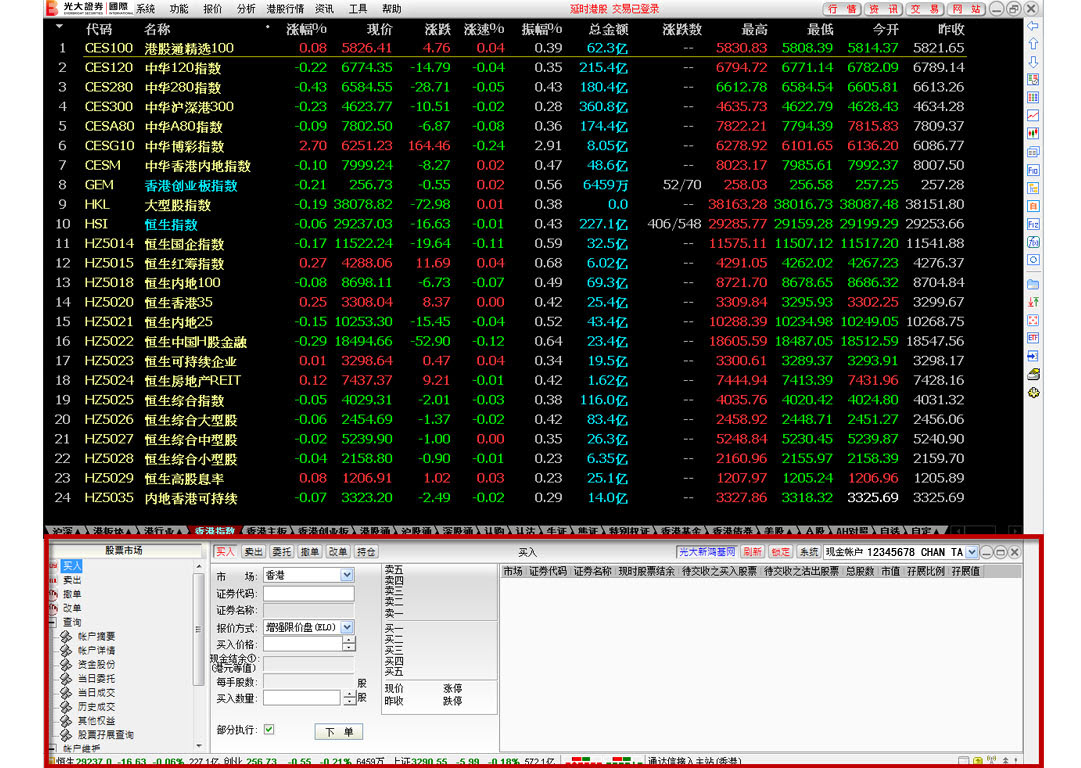1081x768 pixels.
Task: Open the 系统 menu
Action: tap(145, 9)
